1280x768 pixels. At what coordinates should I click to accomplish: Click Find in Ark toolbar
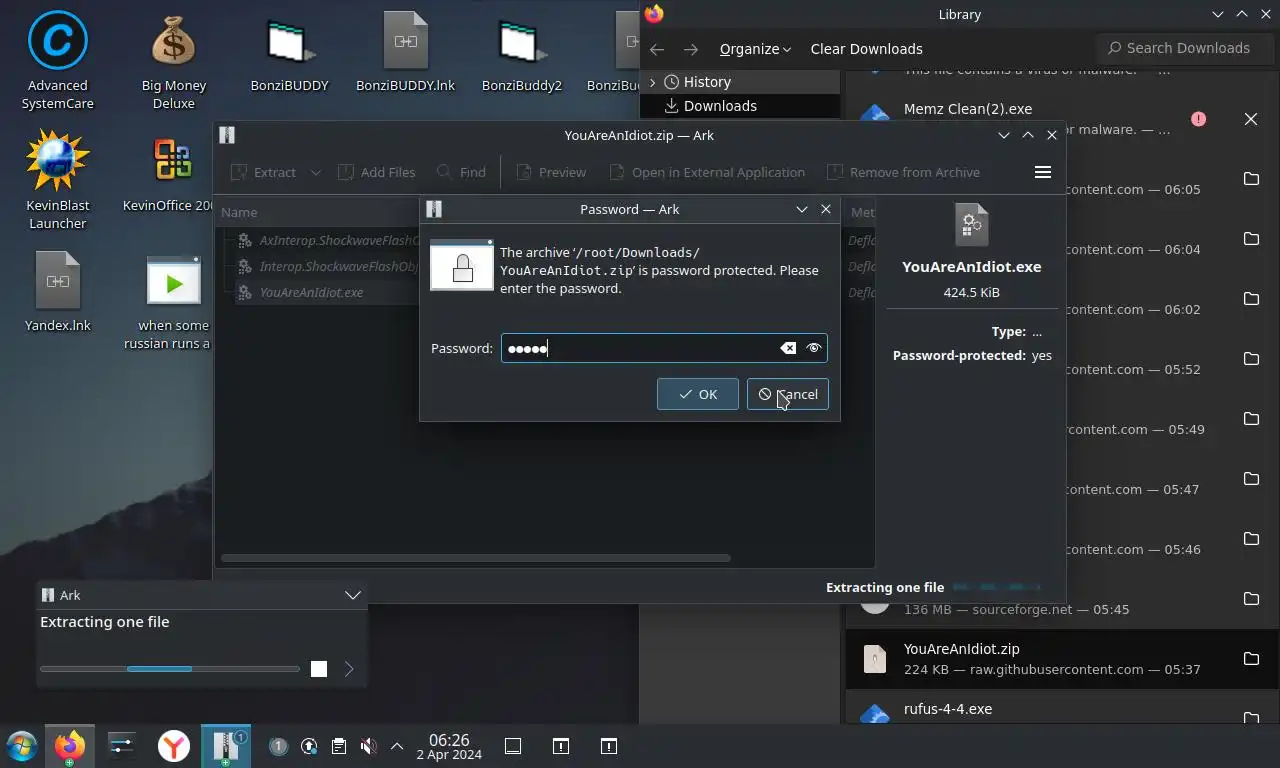[461, 172]
